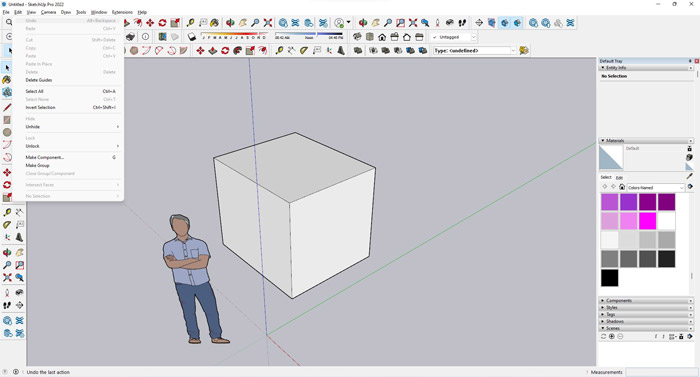Toggle Display Section Cuts button
Image resolution: width=700 pixels, height=377 pixels.
point(504,23)
